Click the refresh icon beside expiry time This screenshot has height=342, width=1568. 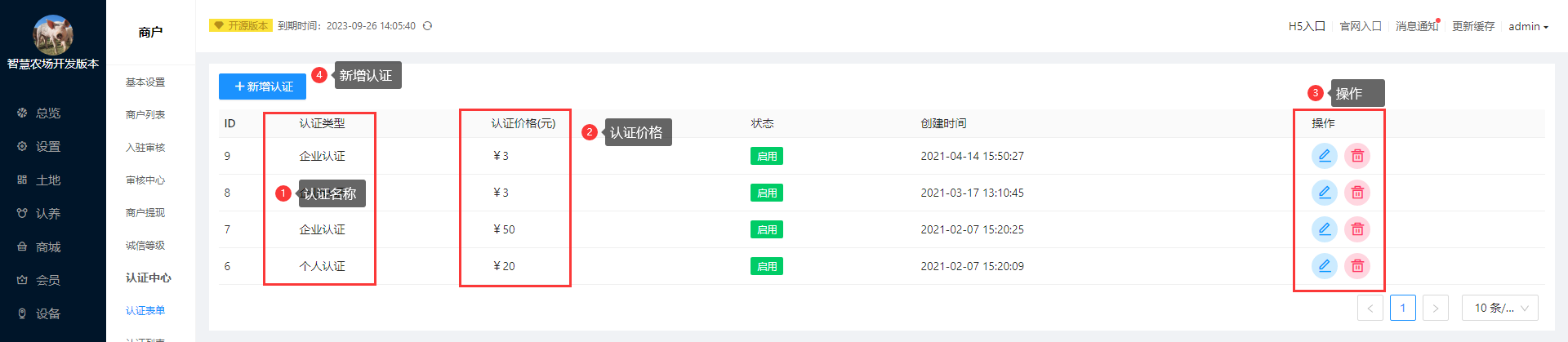tap(427, 26)
